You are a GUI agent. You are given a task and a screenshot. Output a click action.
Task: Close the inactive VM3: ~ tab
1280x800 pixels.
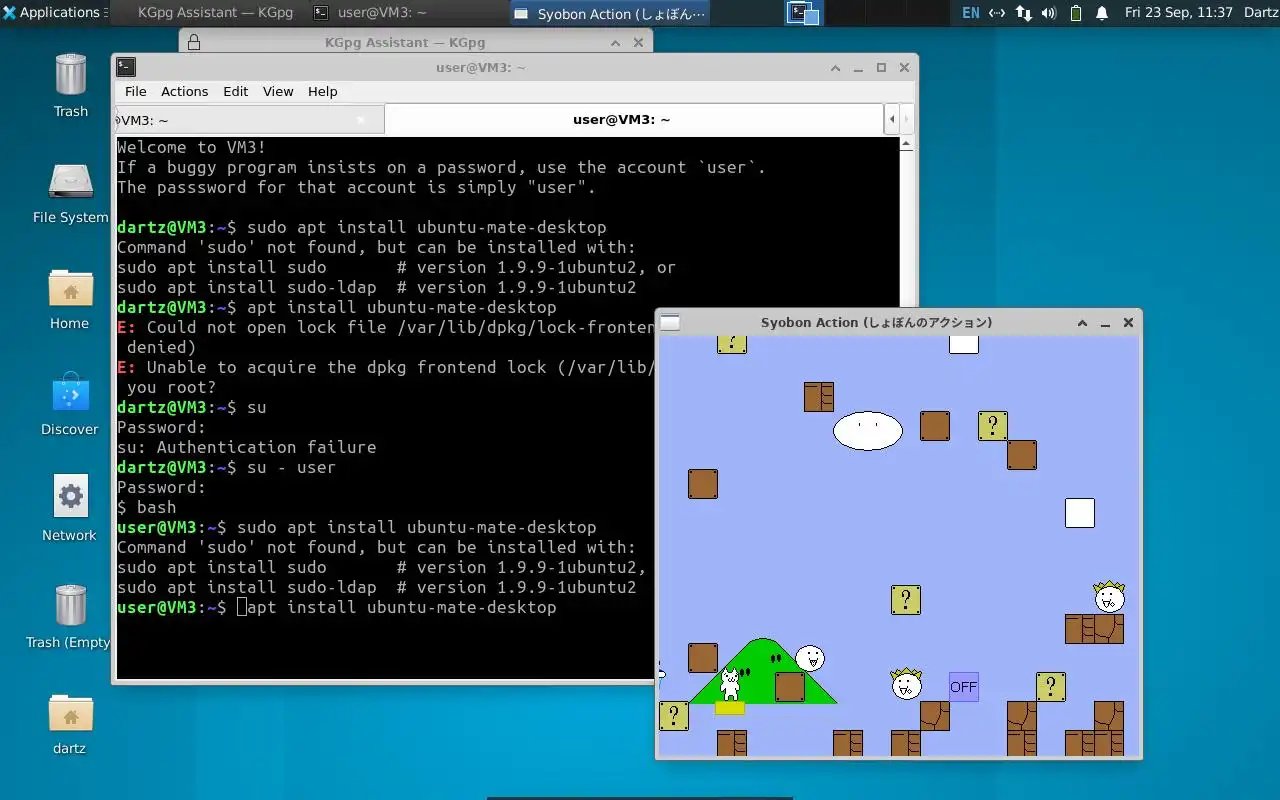point(361,120)
